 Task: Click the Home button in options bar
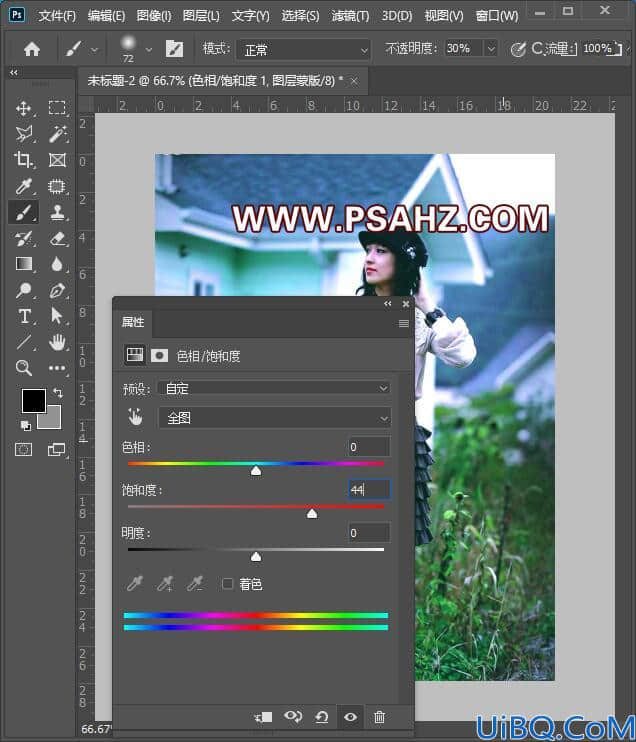32,49
